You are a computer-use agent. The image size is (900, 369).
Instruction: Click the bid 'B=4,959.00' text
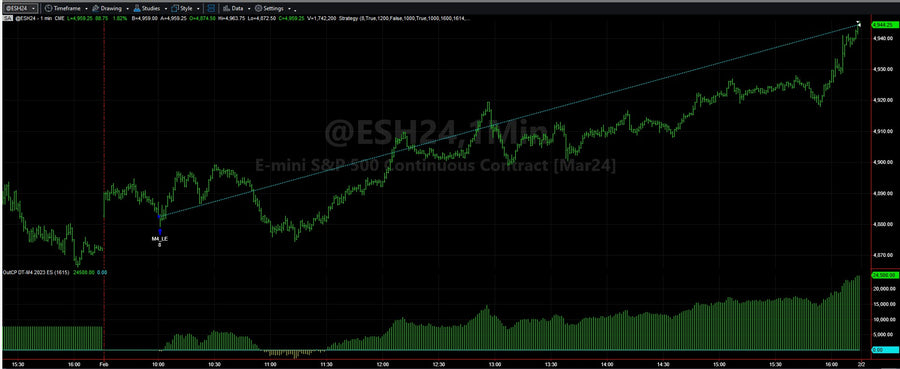click(145, 18)
